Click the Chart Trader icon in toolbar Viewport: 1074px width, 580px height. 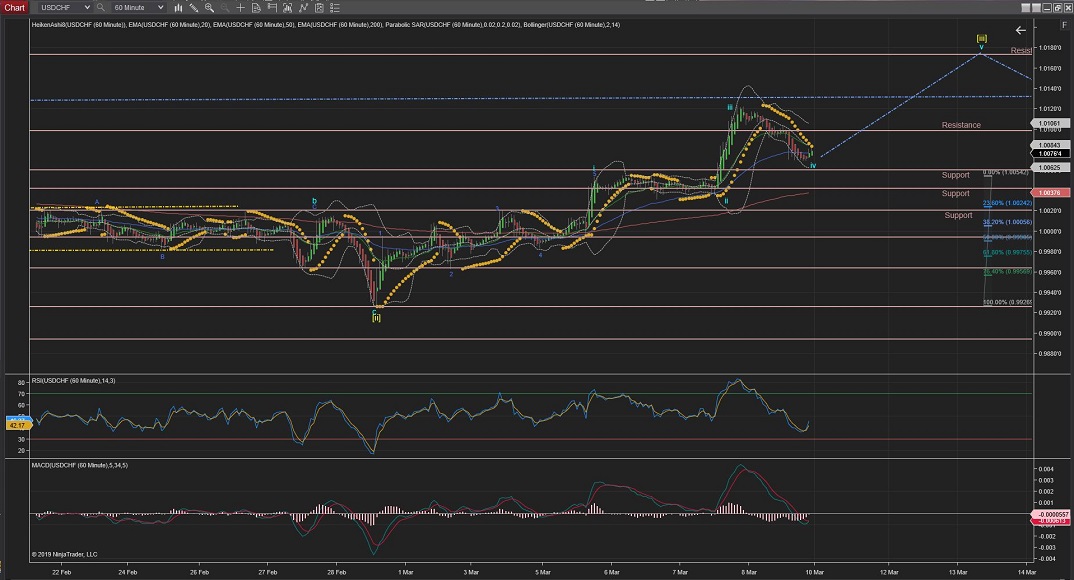272,8
